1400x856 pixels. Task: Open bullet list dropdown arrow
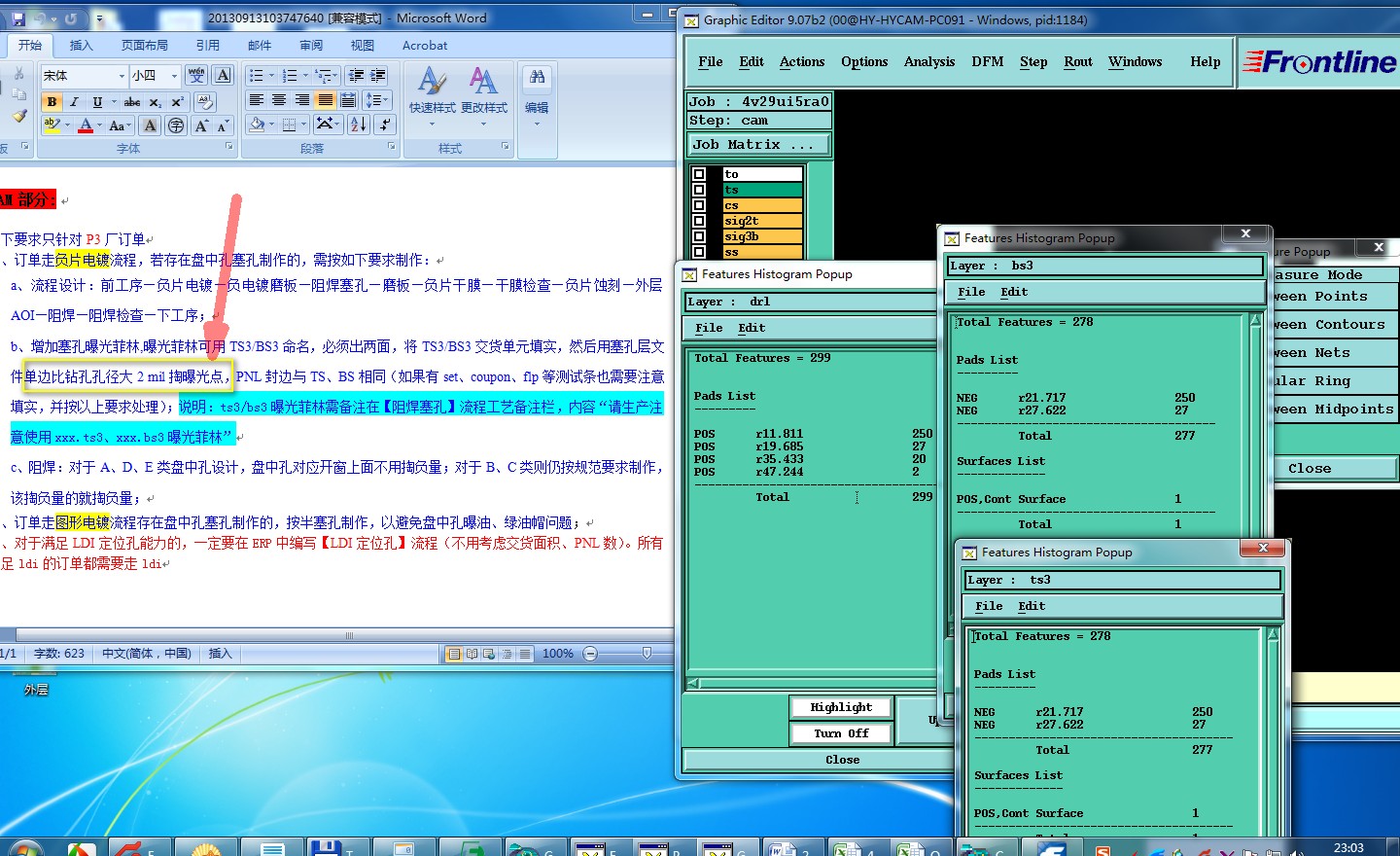pyautogui.click(x=271, y=76)
